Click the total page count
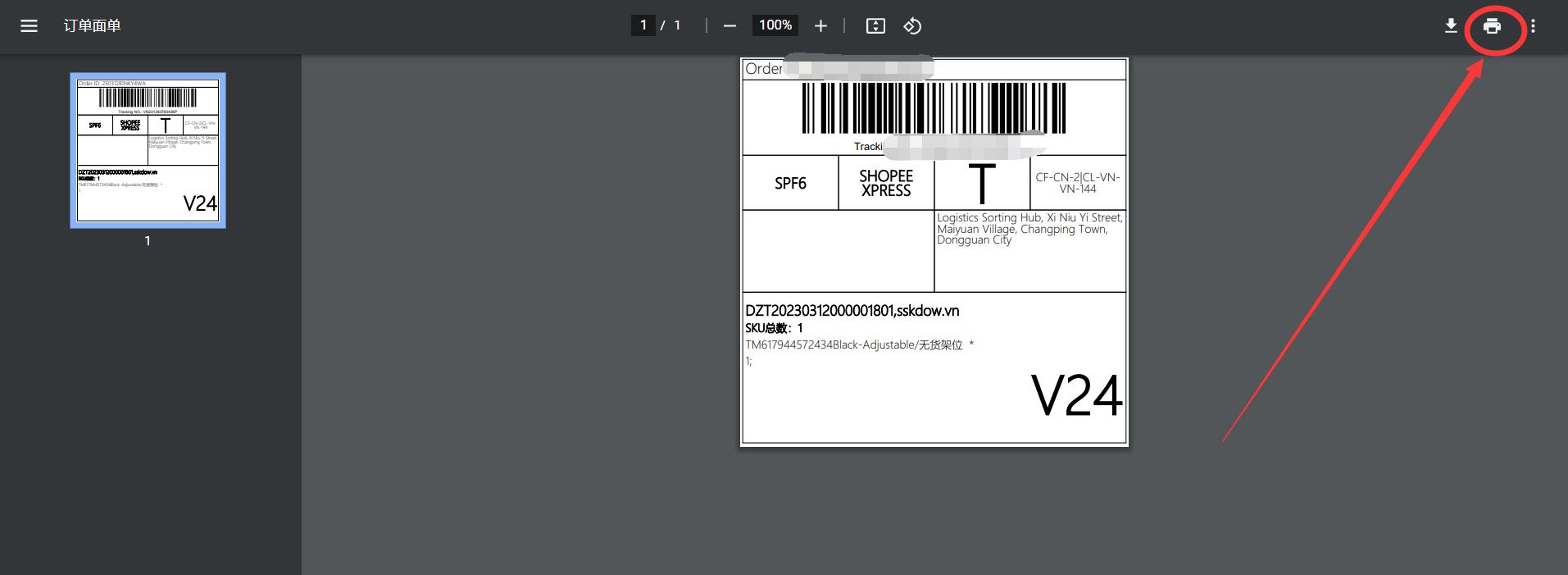1568x575 pixels. [677, 25]
